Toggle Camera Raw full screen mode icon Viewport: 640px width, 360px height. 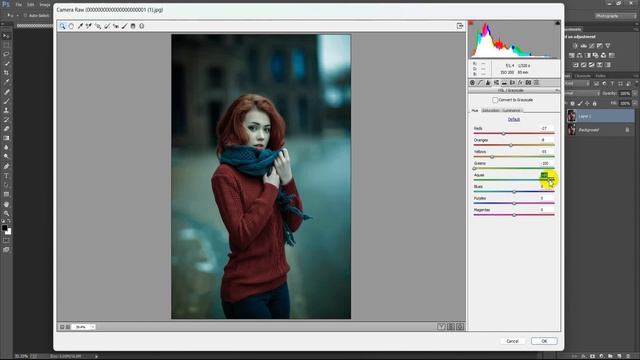(460, 26)
